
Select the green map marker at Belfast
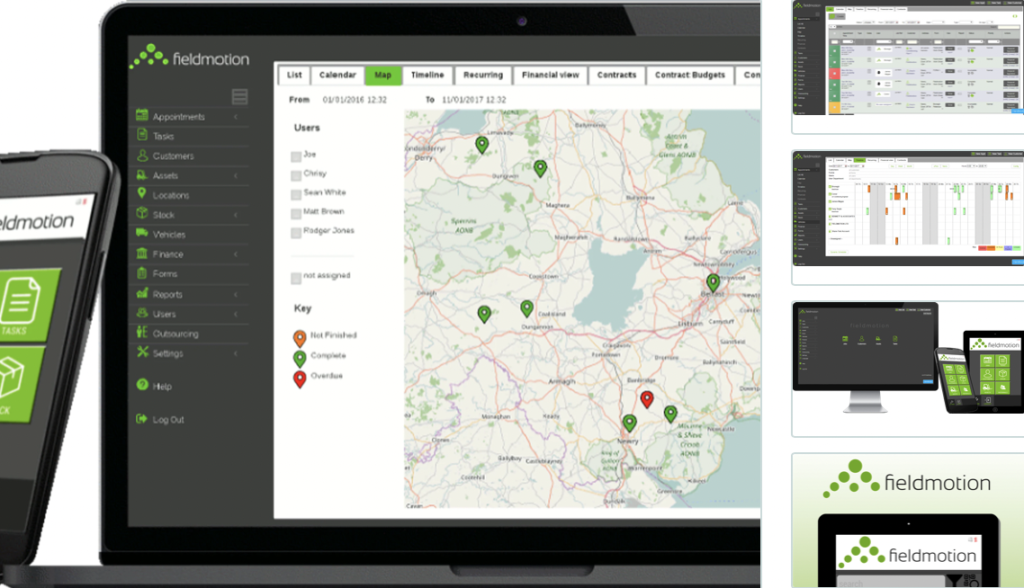(713, 282)
